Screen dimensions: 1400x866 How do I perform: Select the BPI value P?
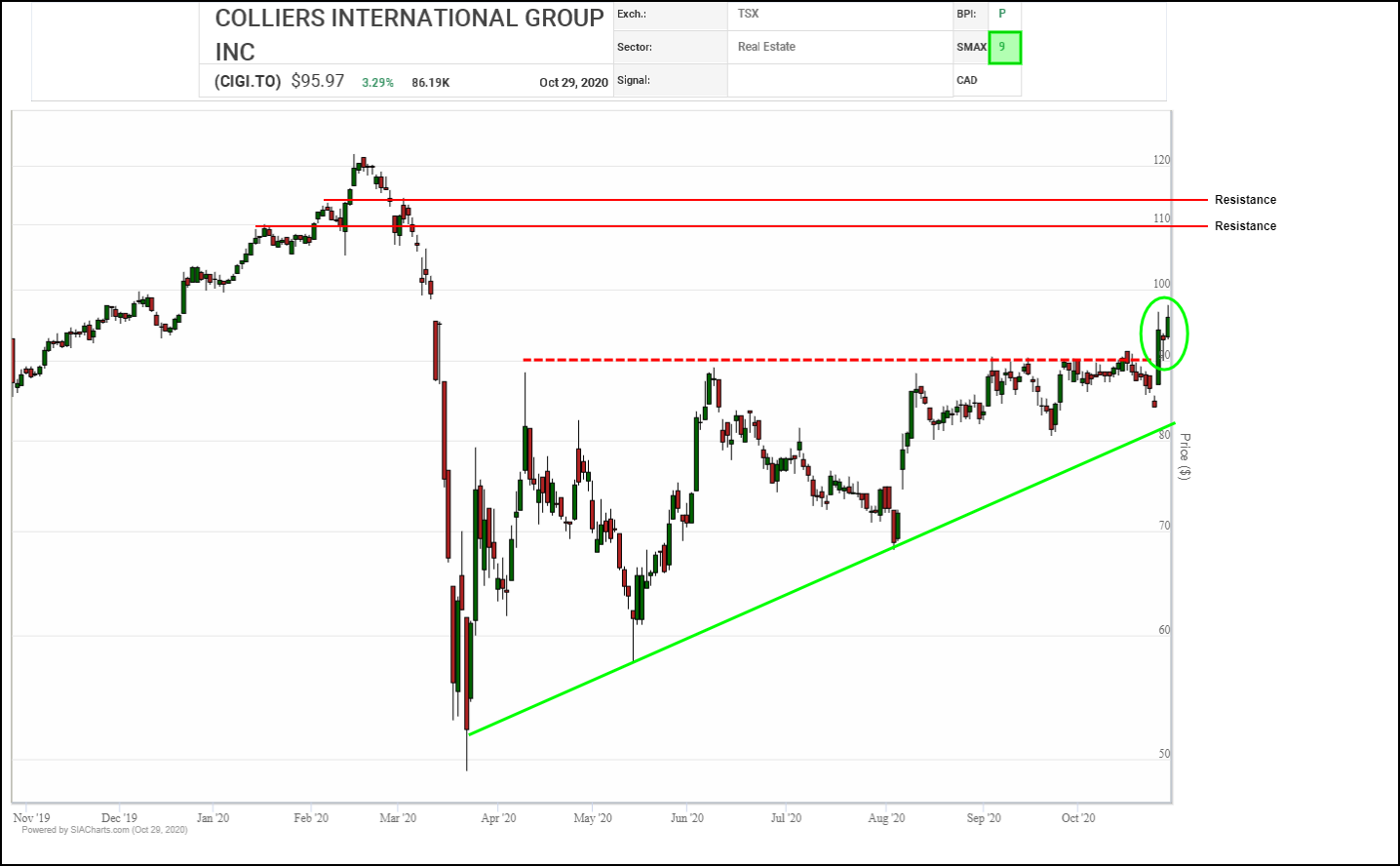(x=1001, y=14)
